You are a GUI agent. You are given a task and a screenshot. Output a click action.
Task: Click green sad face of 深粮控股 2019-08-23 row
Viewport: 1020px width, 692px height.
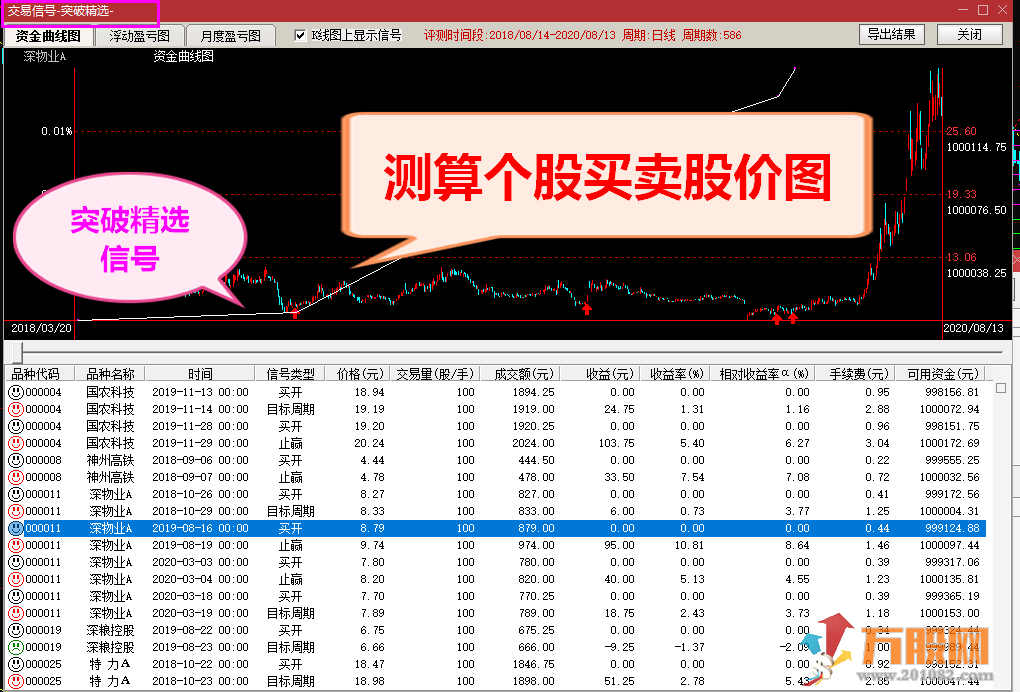point(16,647)
